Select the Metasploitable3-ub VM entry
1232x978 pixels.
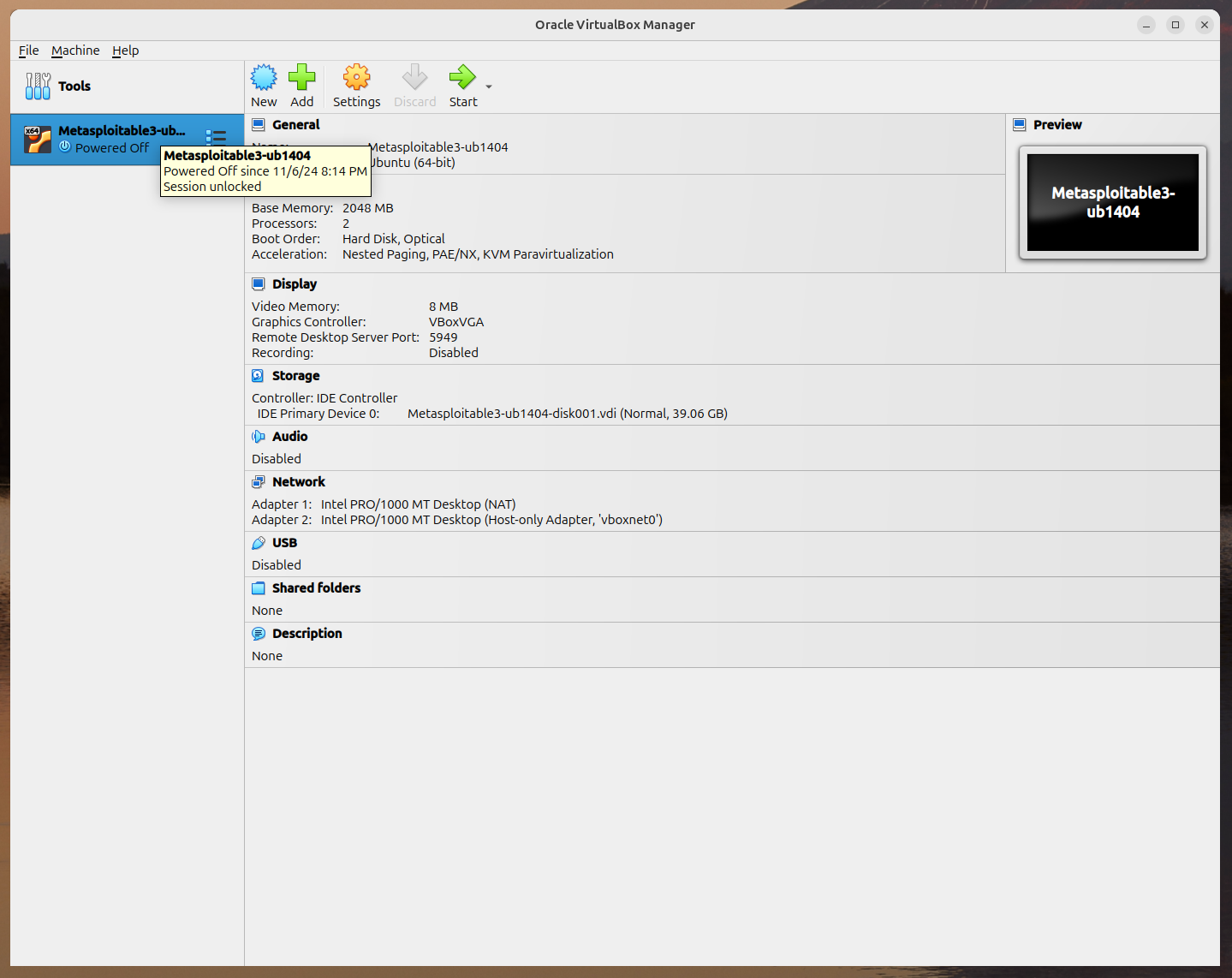[127, 139]
